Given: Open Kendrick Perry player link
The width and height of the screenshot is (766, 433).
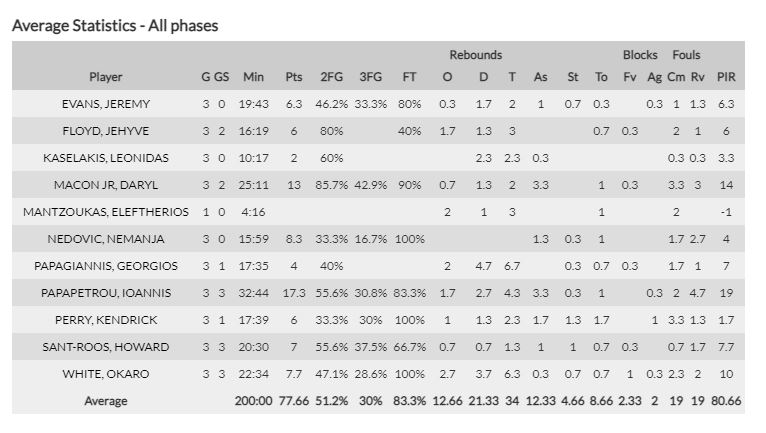Looking at the screenshot, I should click(x=106, y=320).
